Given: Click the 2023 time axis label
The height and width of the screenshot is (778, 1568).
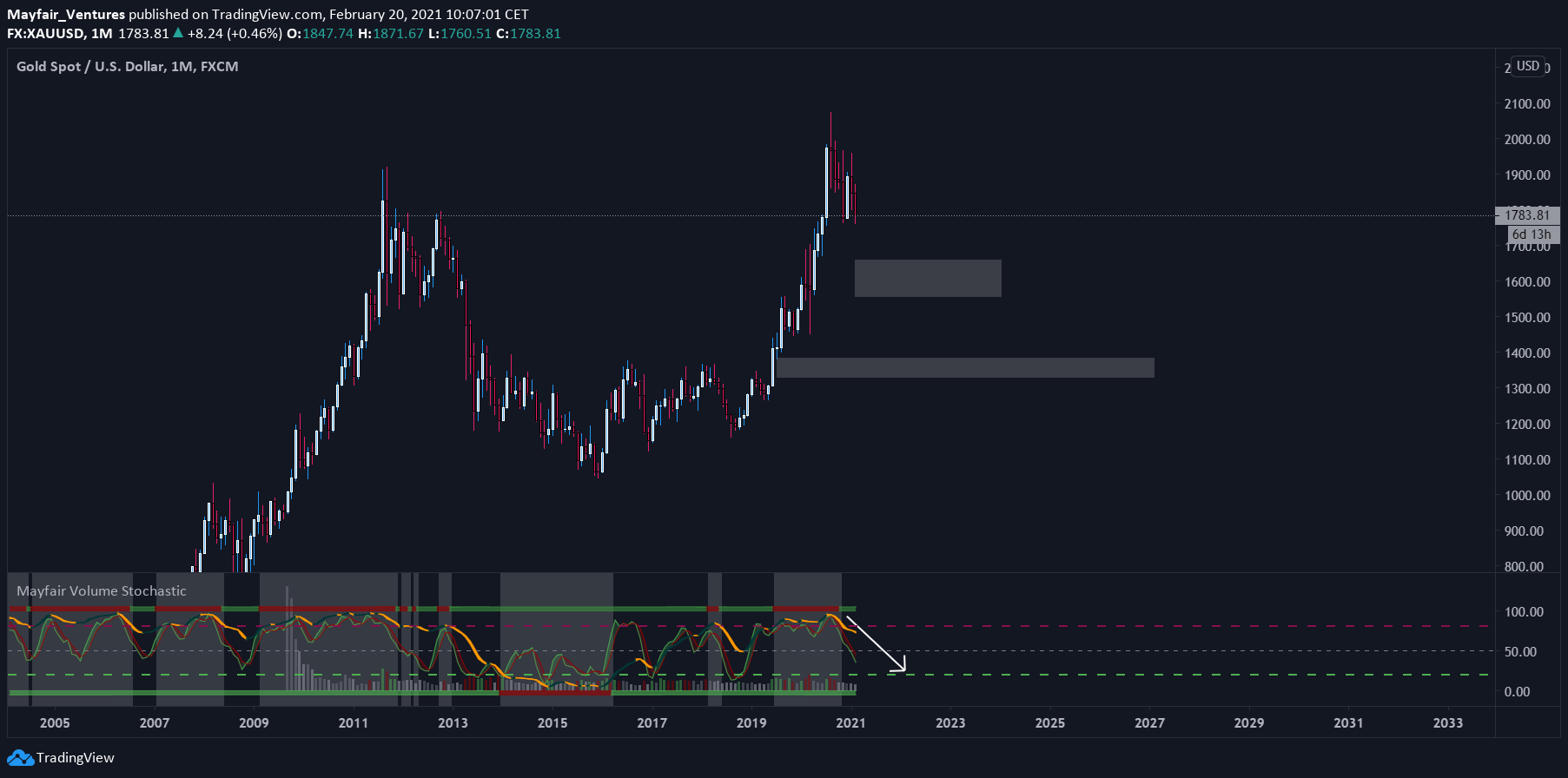Looking at the screenshot, I should (950, 723).
